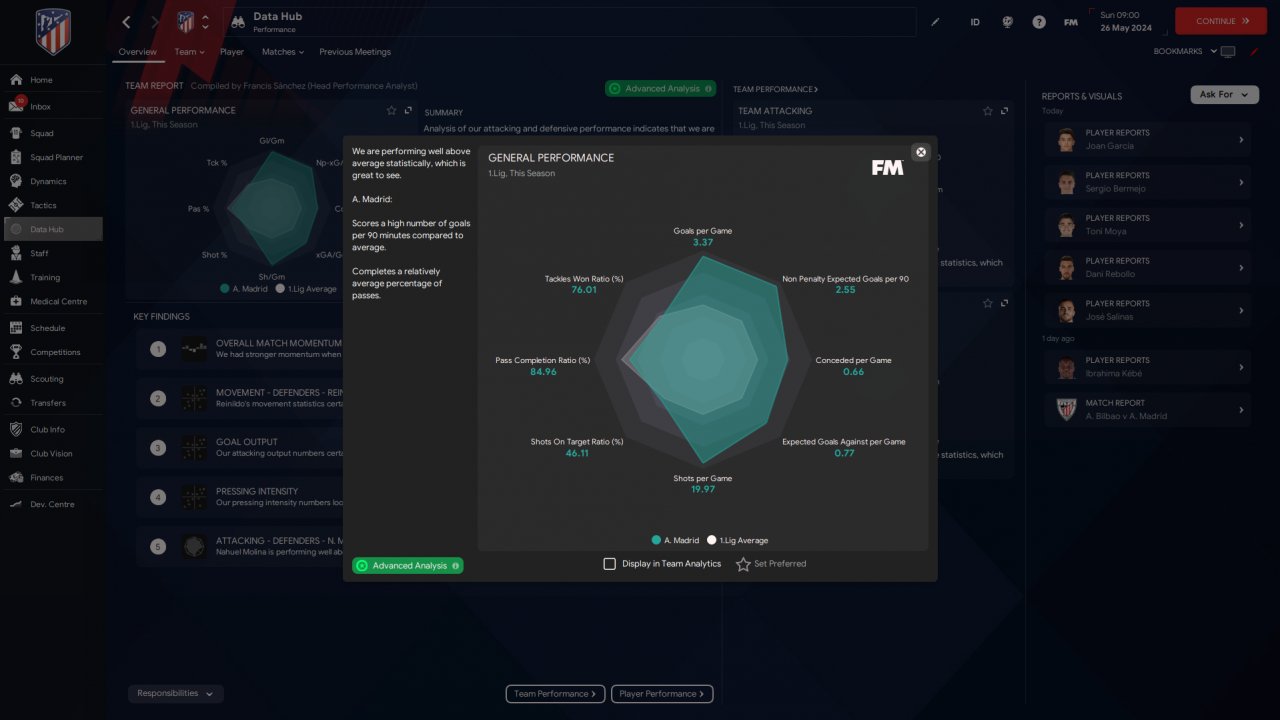Open Medical Centre in the sidebar
The width and height of the screenshot is (1280, 720).
[x=52, y=301]
